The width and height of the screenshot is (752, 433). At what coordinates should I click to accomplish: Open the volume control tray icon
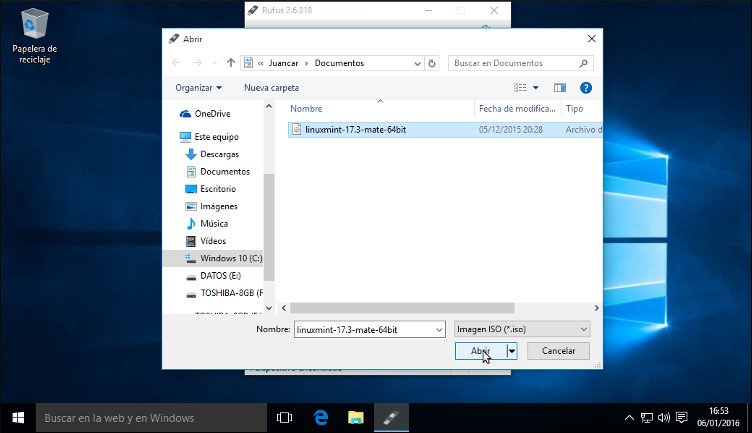click(664, 418)
